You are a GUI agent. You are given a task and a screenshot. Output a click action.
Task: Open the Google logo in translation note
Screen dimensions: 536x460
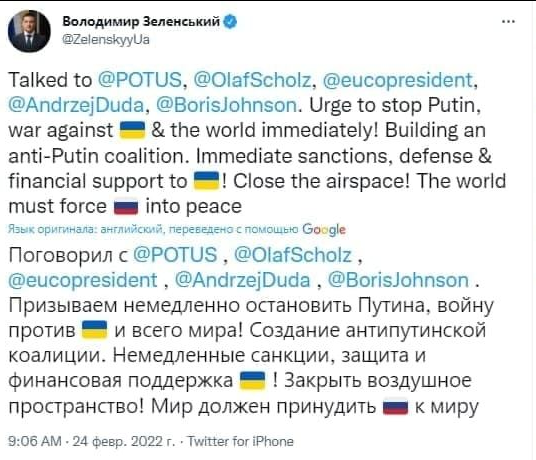pos(324,230)
